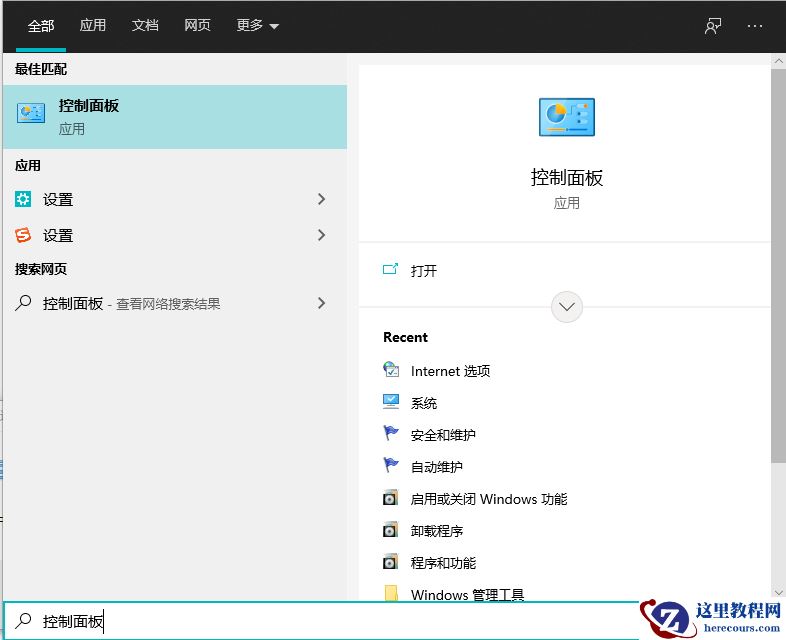Screen dimensions: 786x640
Task: Open recent item Windows 管理工具
Action: (467, 594)
